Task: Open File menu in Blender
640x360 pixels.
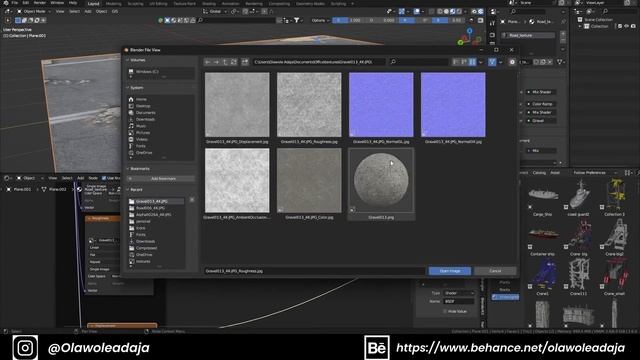Action: [14, 3]
